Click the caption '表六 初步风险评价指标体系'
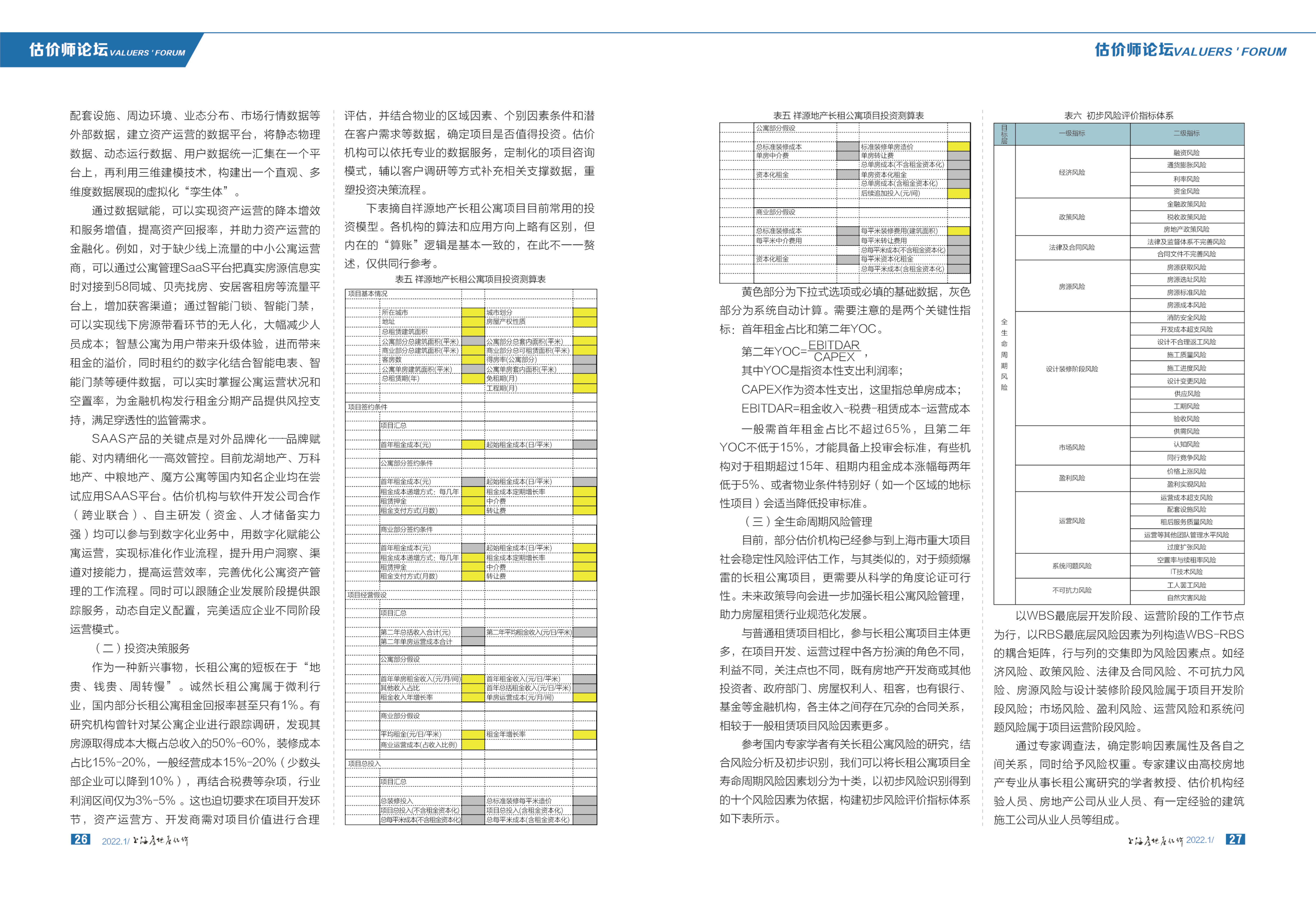 click(1118, 116)
